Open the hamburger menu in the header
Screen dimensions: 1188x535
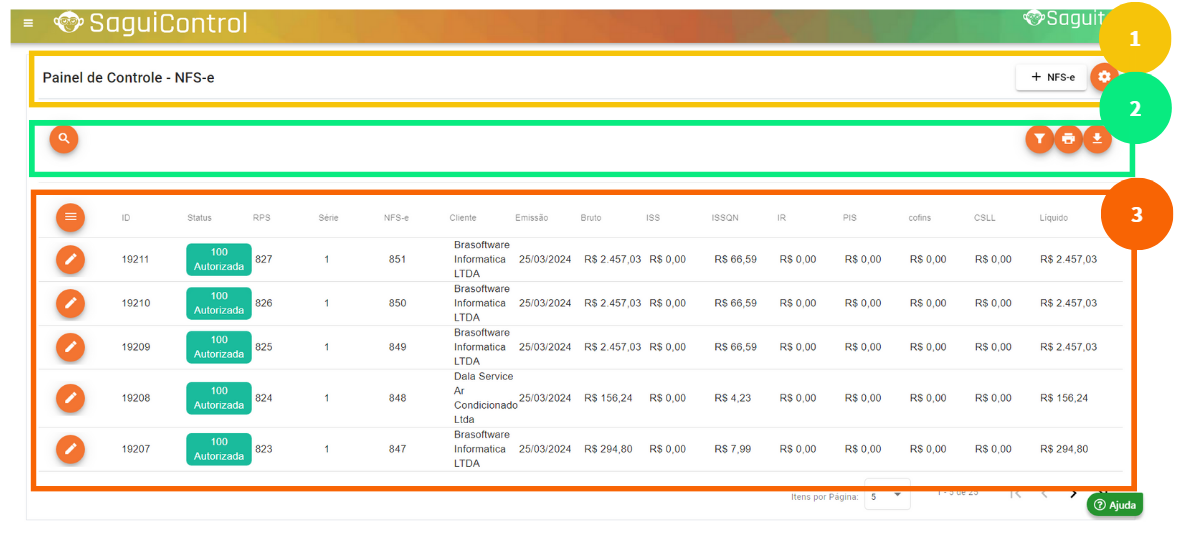point(28,23)
